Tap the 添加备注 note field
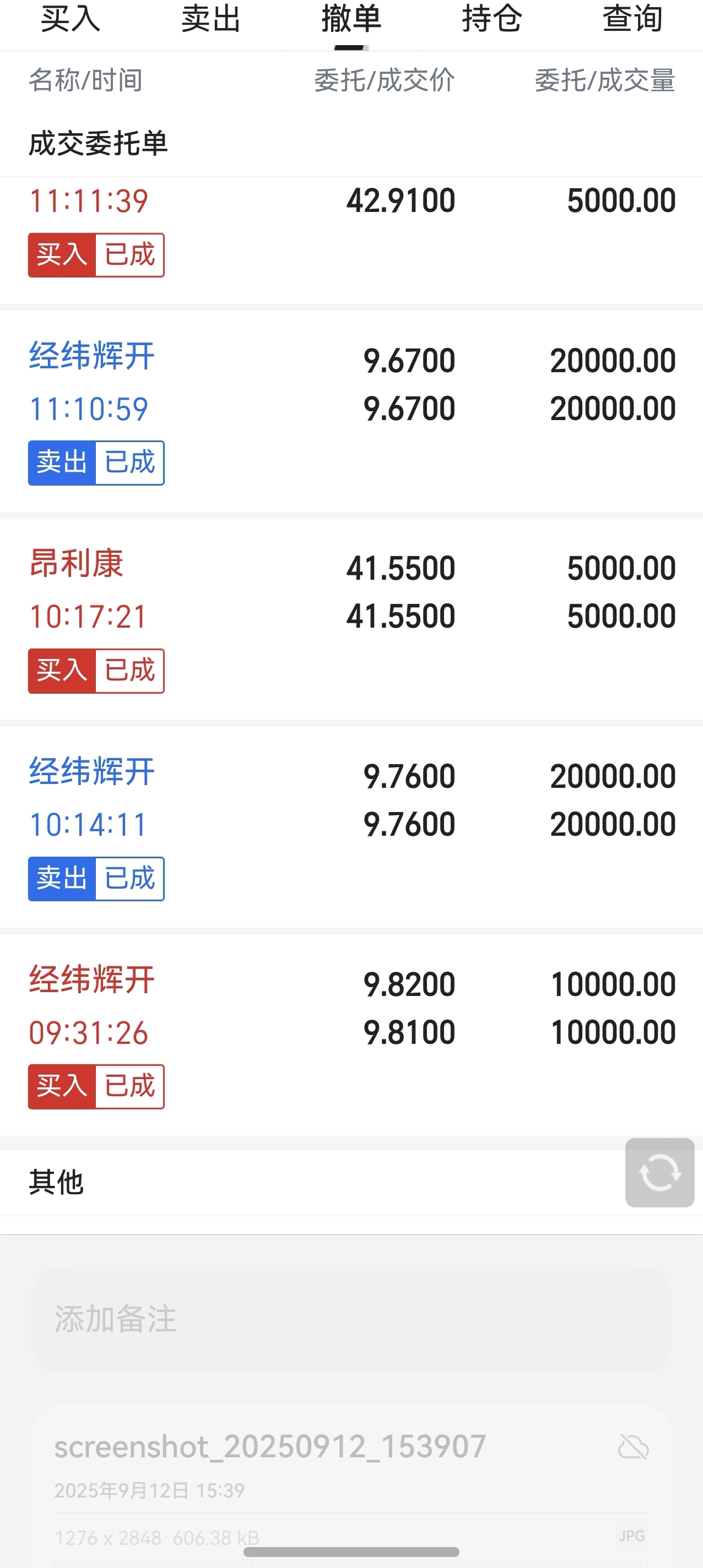The height and width of the screenshot is (1568, 703). 351,1319
